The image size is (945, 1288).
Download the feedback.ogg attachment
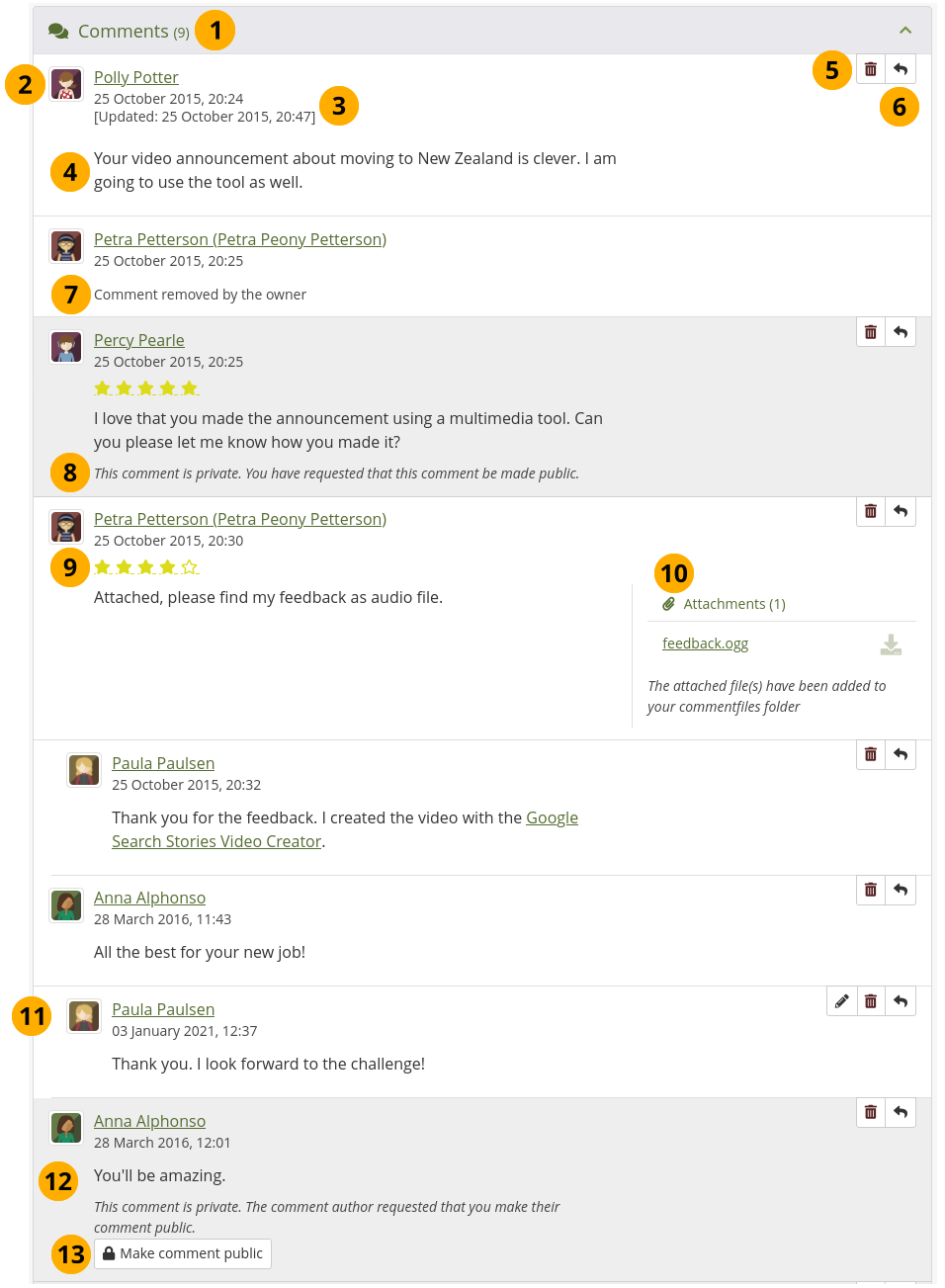[891, 644]
